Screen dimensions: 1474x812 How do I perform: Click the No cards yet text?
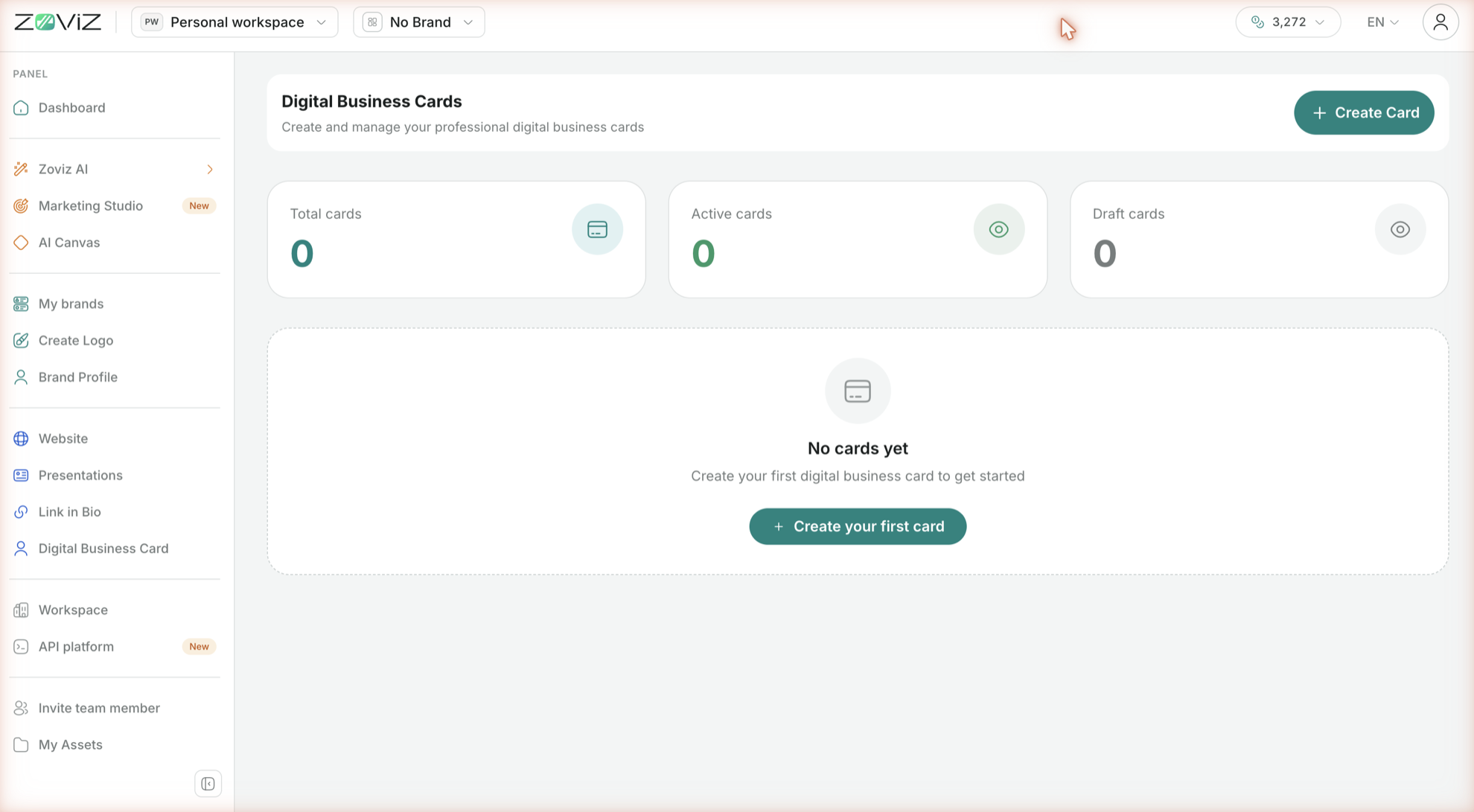[x=858, y=448]
